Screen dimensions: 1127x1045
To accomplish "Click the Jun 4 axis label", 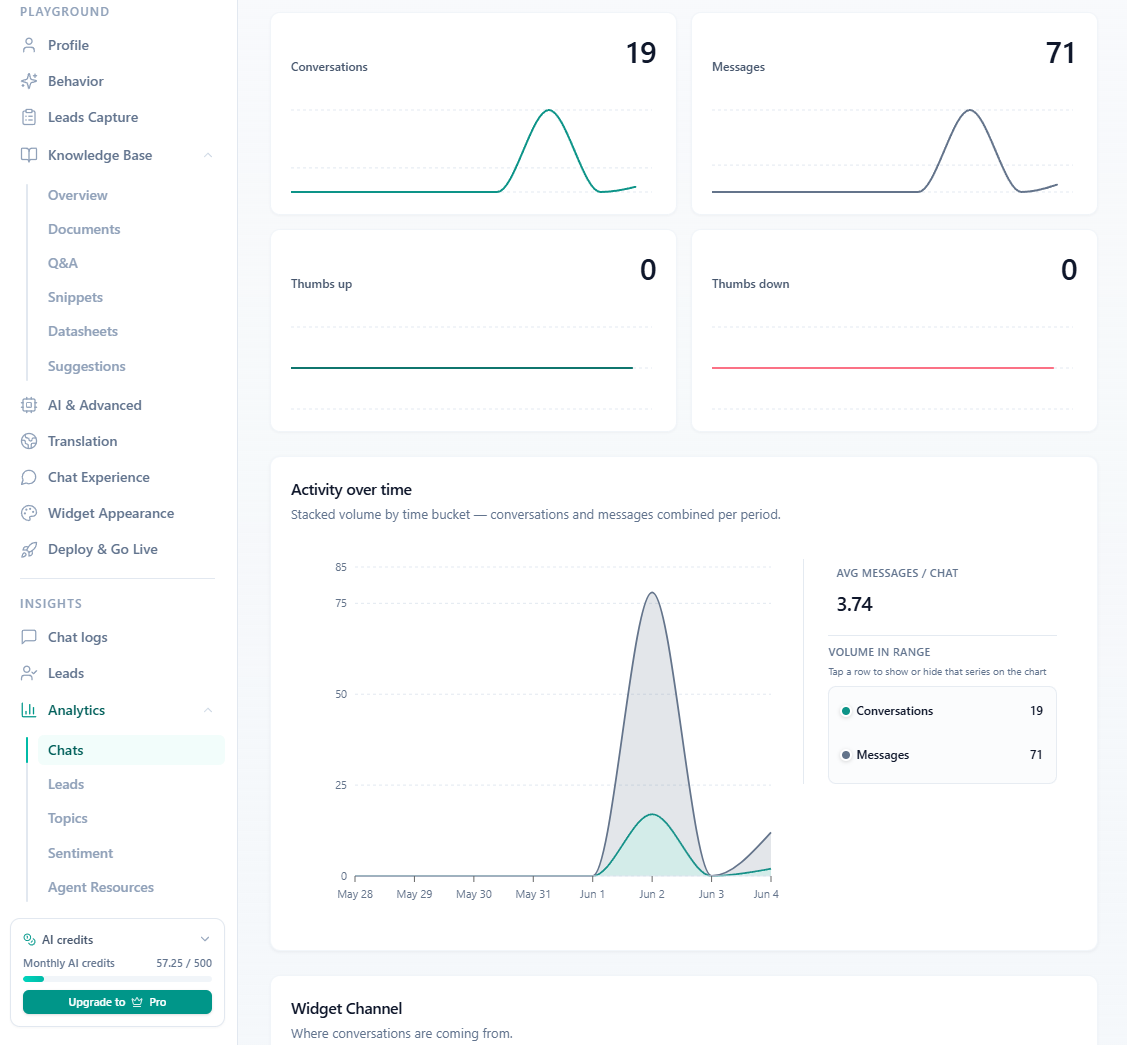I will [x=765, y=894].
